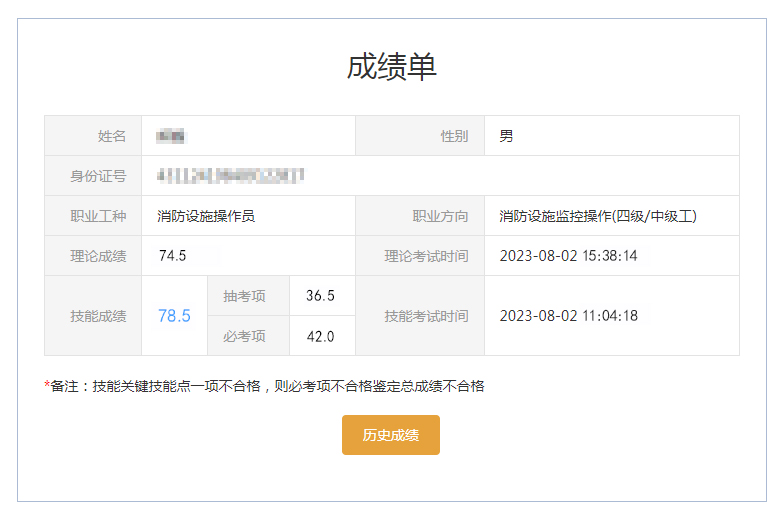Image resolution: width=772 pixels, height=508 pixels.
Task: Click the 历史成绩 button
Action: pos(390,435)
